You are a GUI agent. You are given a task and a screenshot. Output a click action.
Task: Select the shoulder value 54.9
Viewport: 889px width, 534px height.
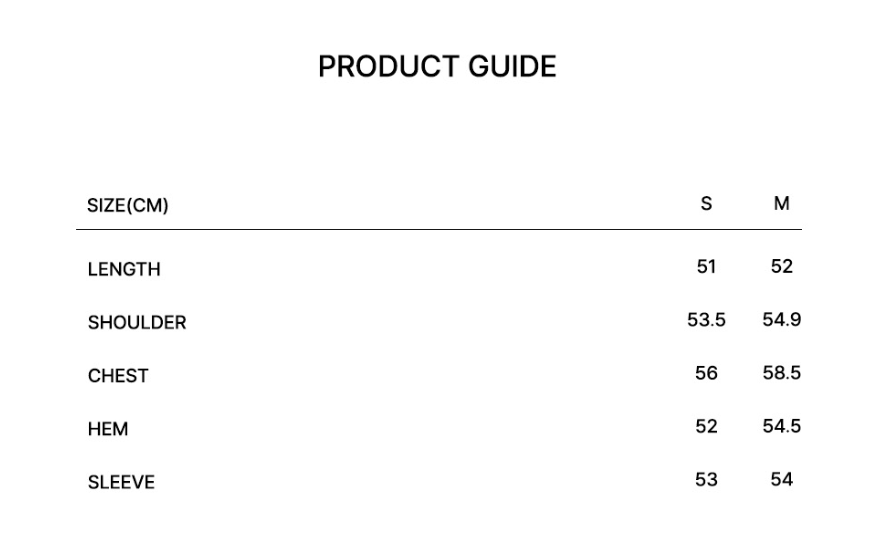782,320
